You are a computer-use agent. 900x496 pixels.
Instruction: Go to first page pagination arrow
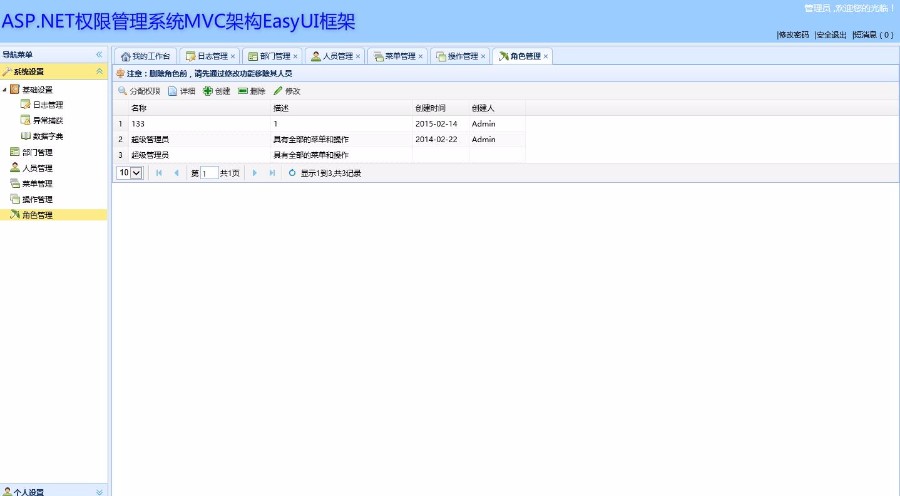tap(159, 173)
